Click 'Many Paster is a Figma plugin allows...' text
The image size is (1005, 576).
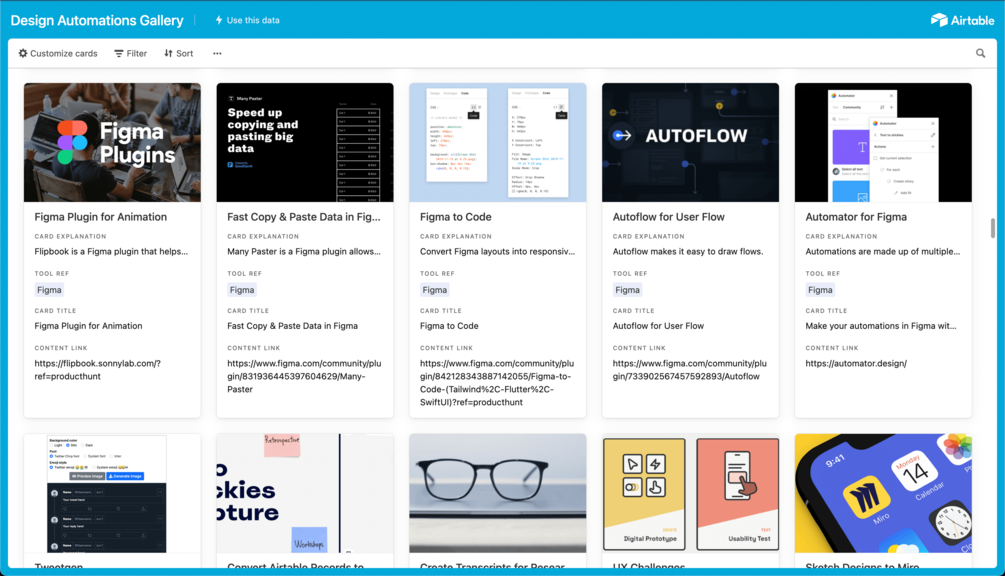click(x=304, y=252)
